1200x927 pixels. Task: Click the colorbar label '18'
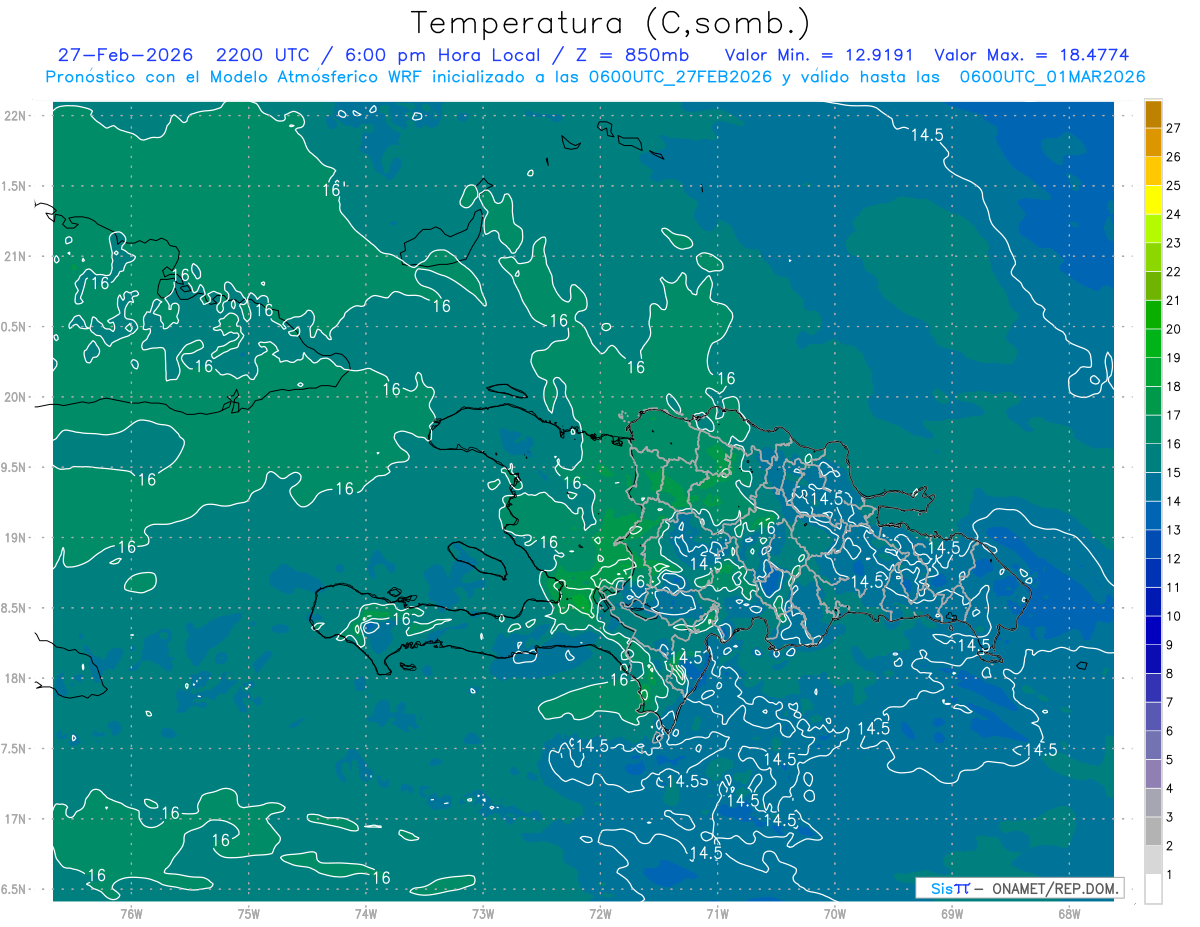[x=1174, y=387]
